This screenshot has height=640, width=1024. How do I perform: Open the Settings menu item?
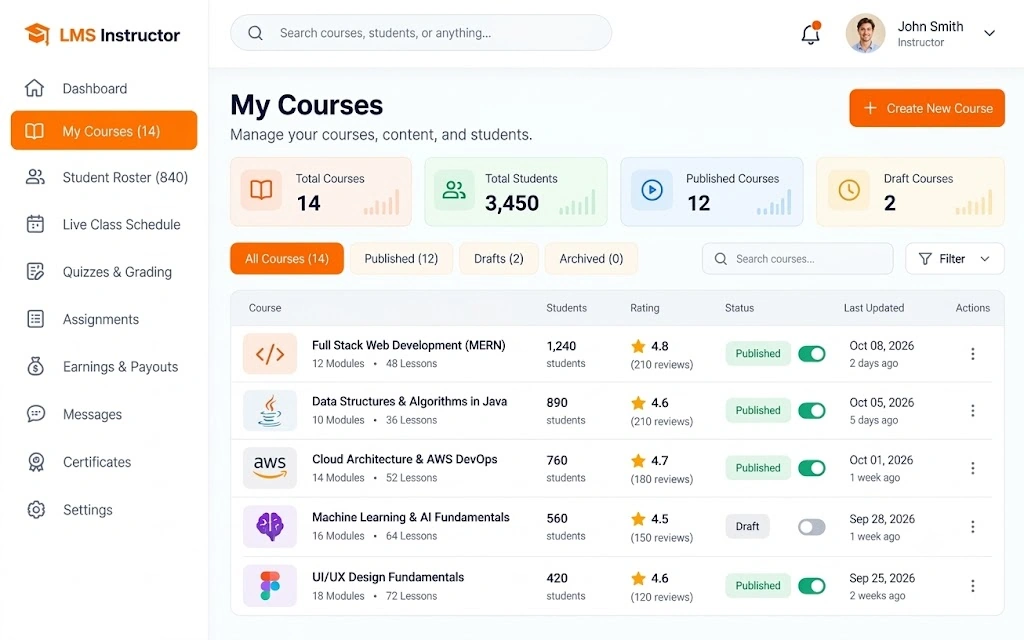point(104,509)
